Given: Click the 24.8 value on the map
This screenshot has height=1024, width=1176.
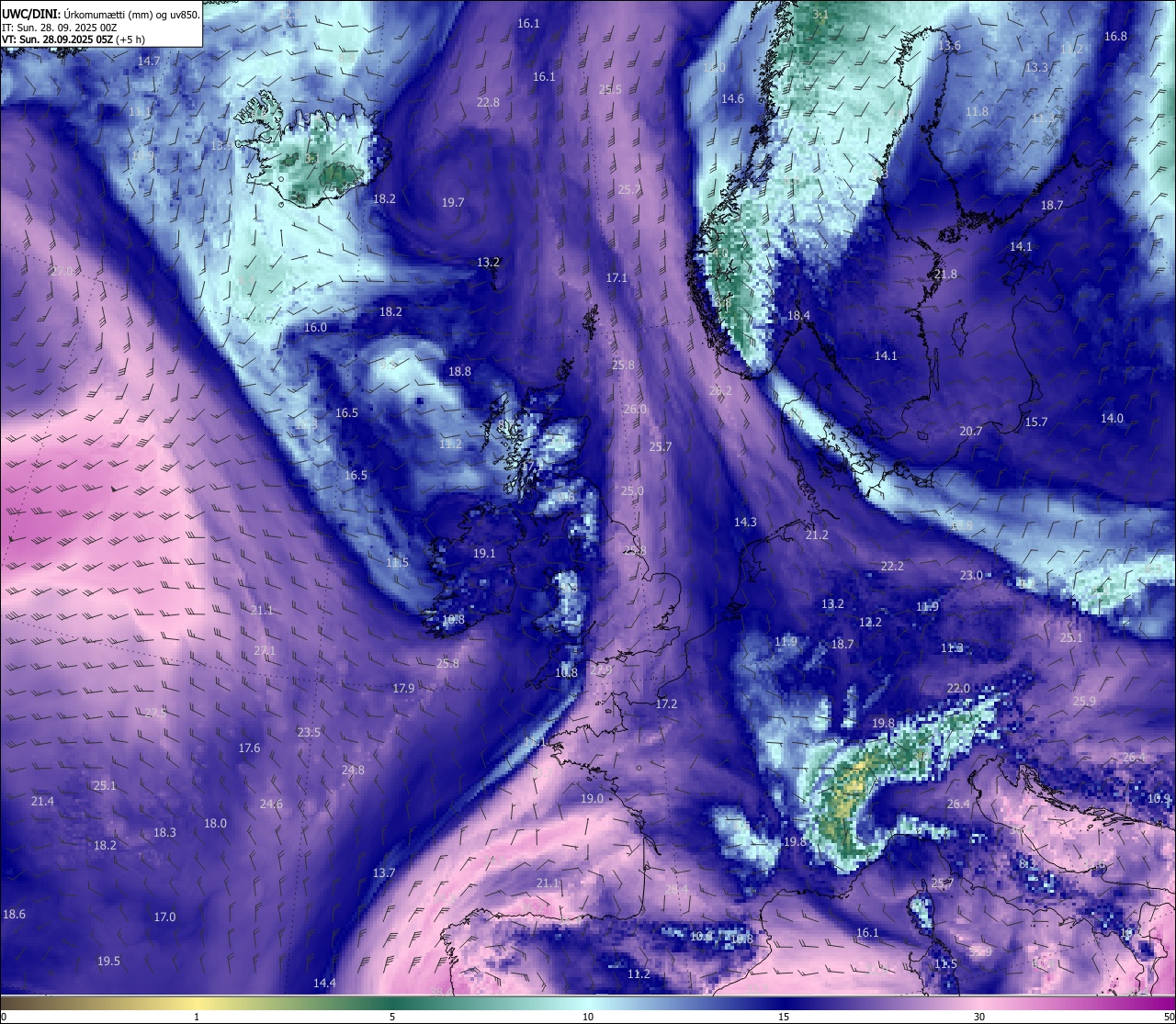Looking at the screenshot, I should pos(353,770).
